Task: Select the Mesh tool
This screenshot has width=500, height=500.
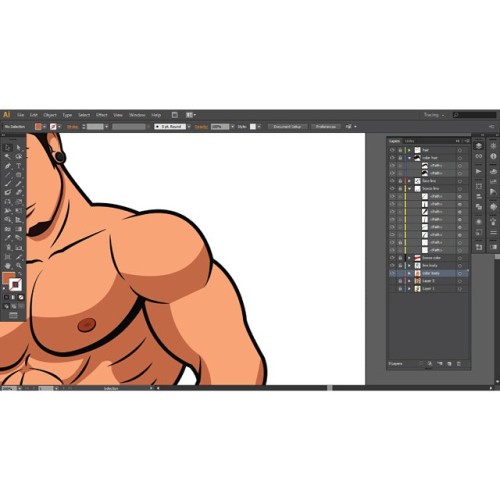Action: (8, 229)
